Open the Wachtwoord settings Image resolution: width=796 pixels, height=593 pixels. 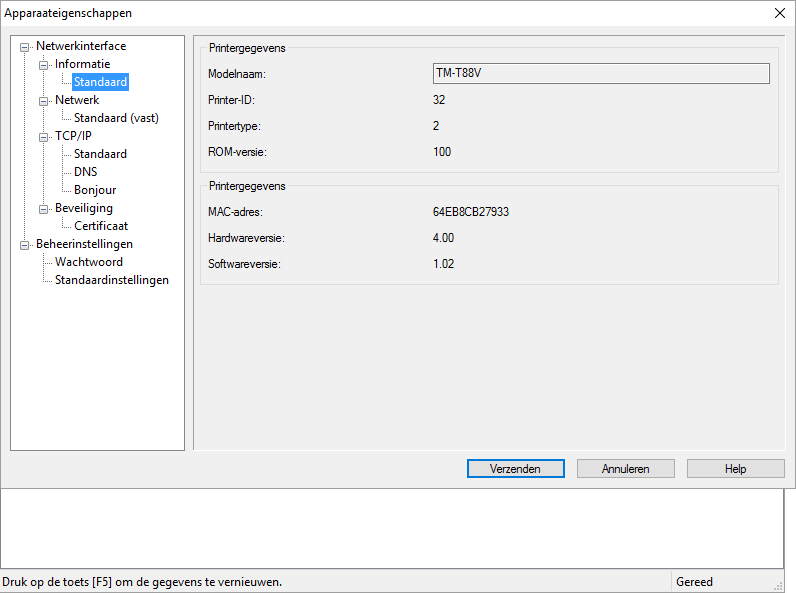(x=89, y=262)
